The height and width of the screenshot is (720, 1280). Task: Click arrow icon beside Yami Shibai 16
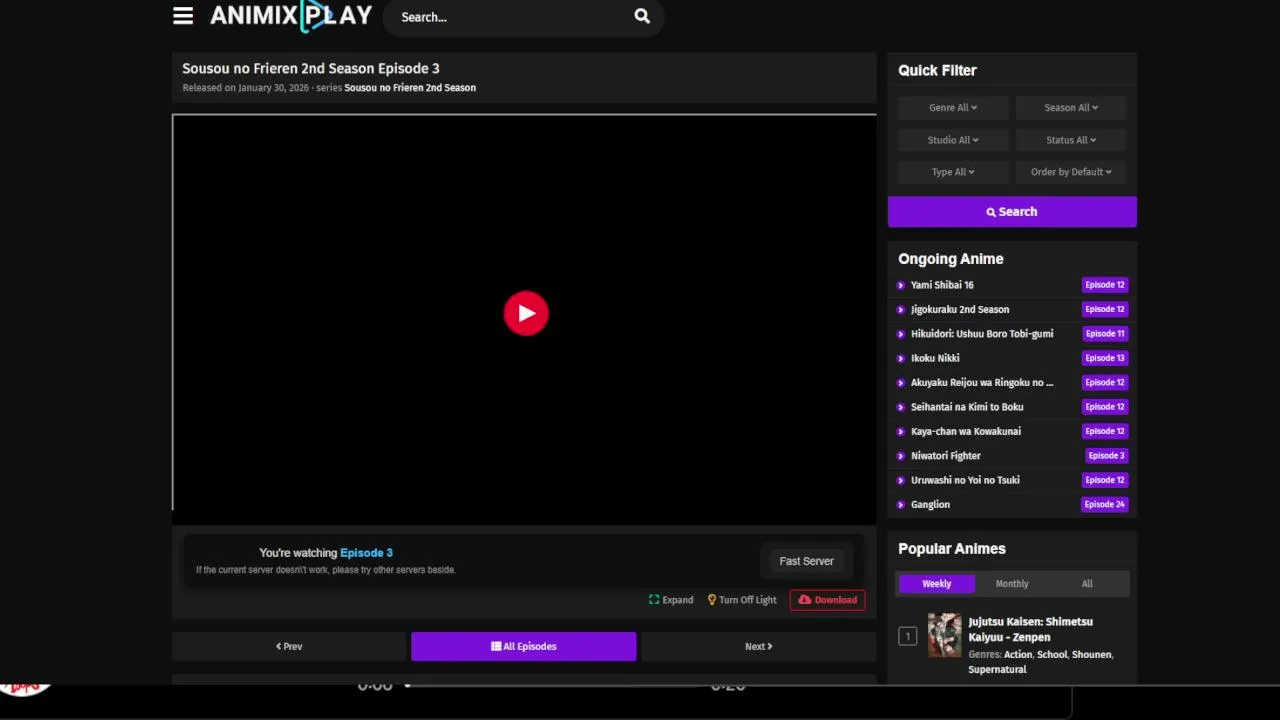[901, 285]
